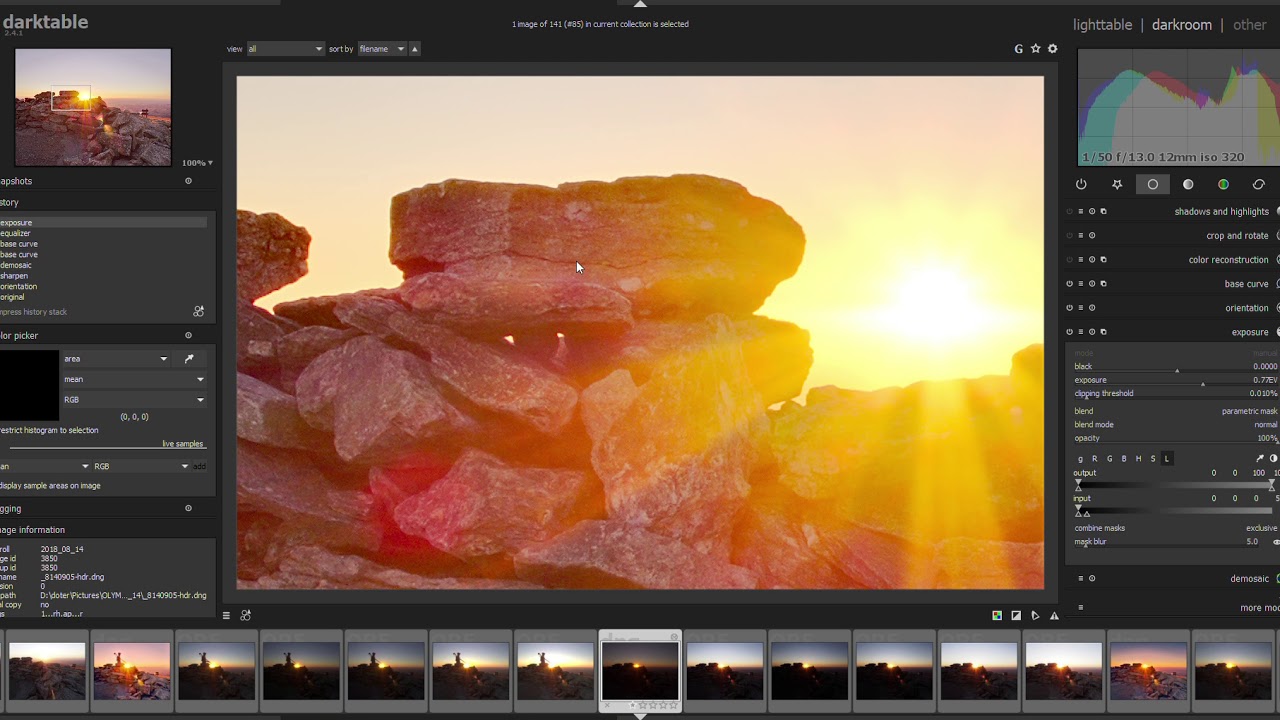Select sharpen history item

103,276
